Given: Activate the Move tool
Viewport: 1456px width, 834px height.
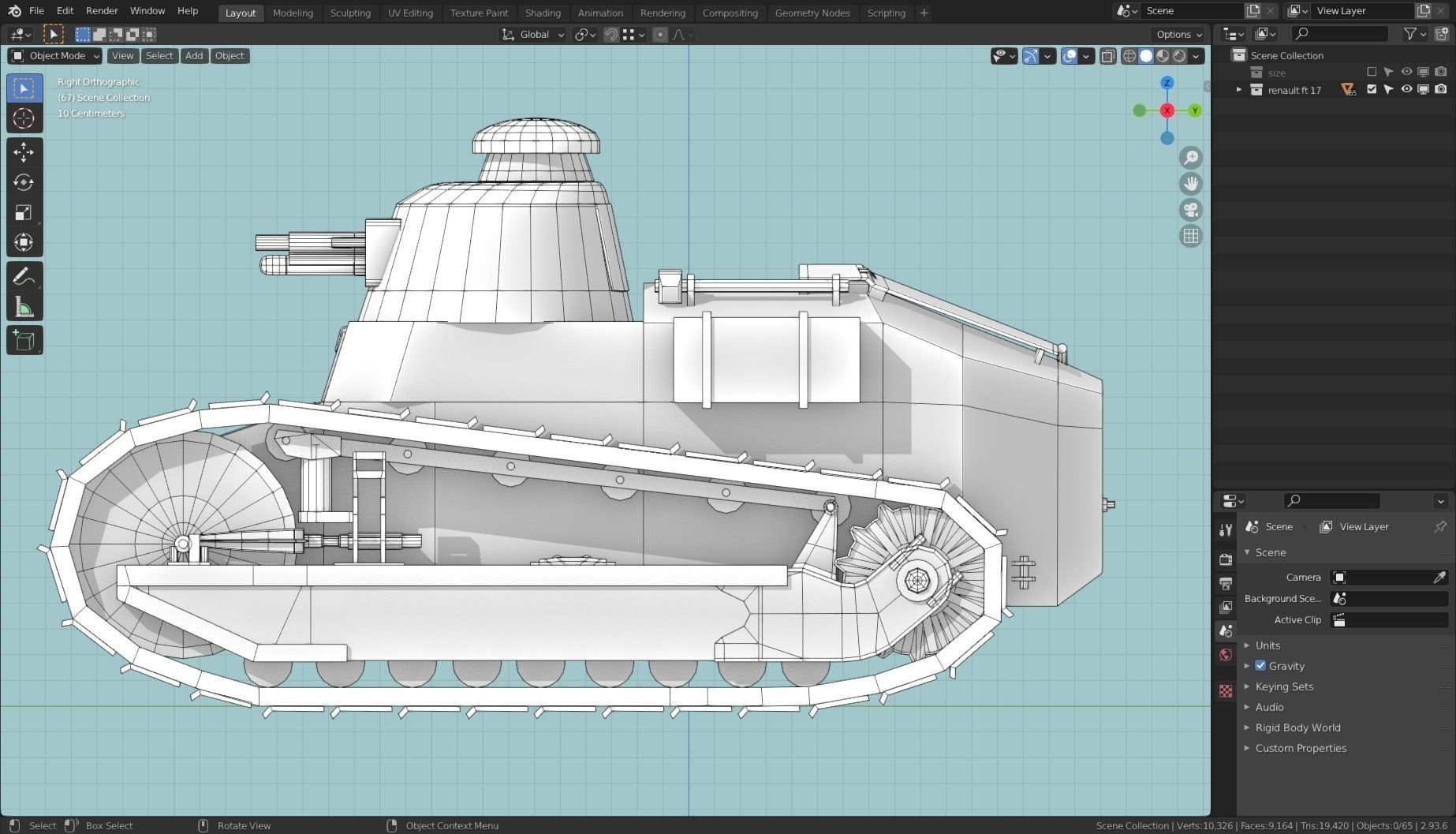Looking at the screenshot, I should 24,151.
